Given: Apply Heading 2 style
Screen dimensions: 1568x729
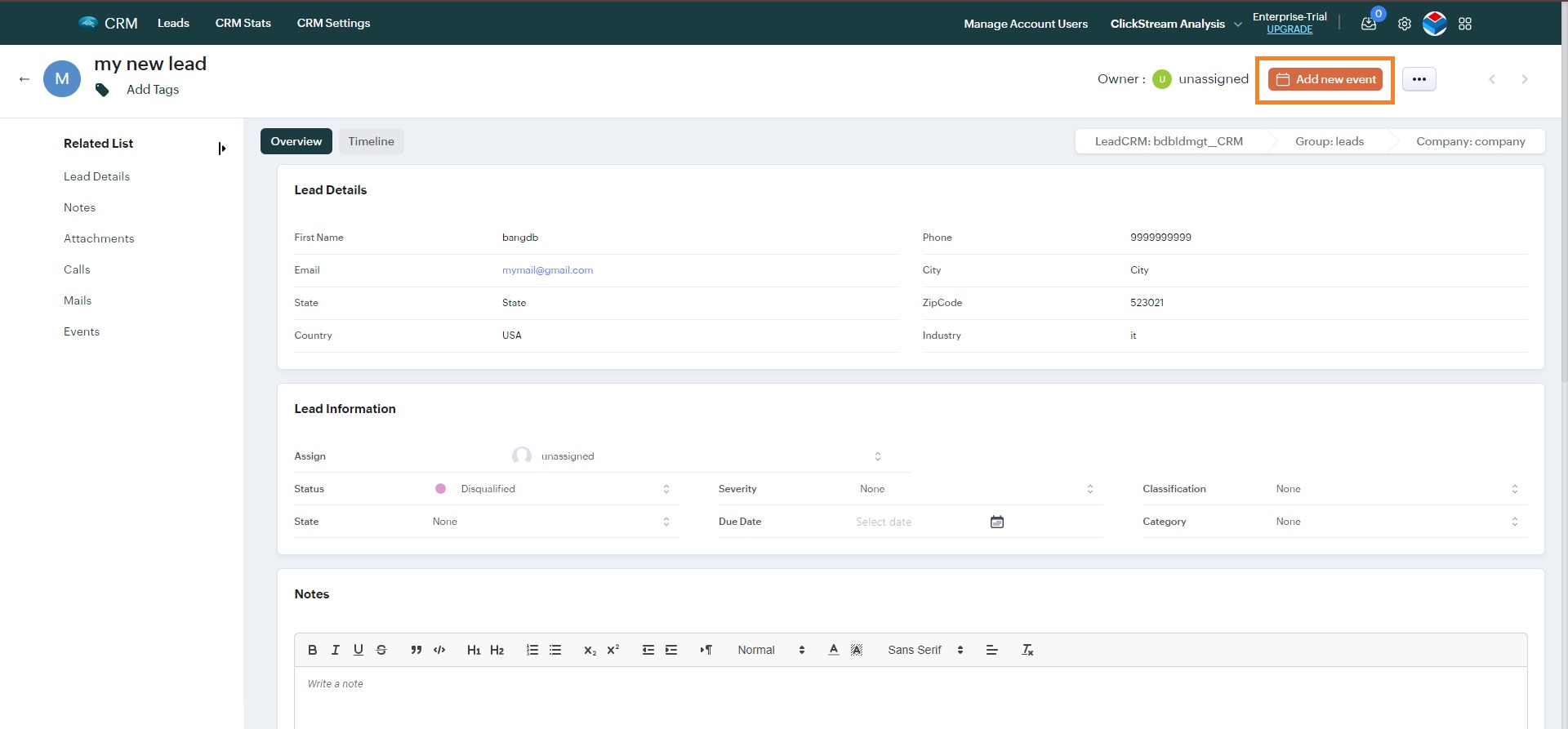Looking at the screenshot, I should coord(497,650).
